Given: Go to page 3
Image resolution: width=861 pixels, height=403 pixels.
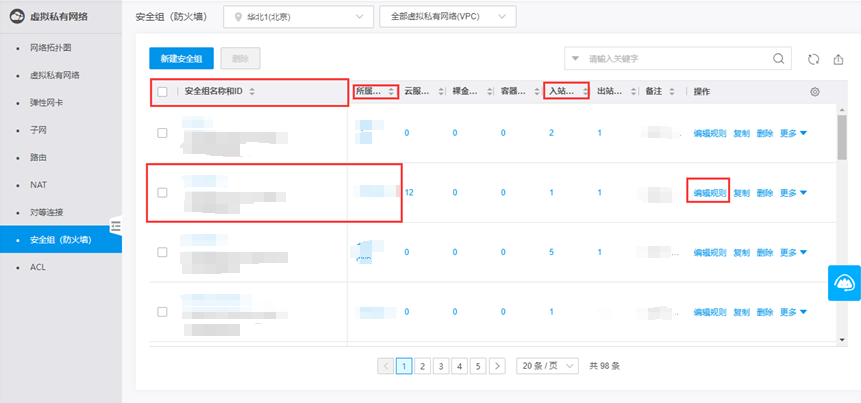Looking at the screenshot, I should pos(441,366).
